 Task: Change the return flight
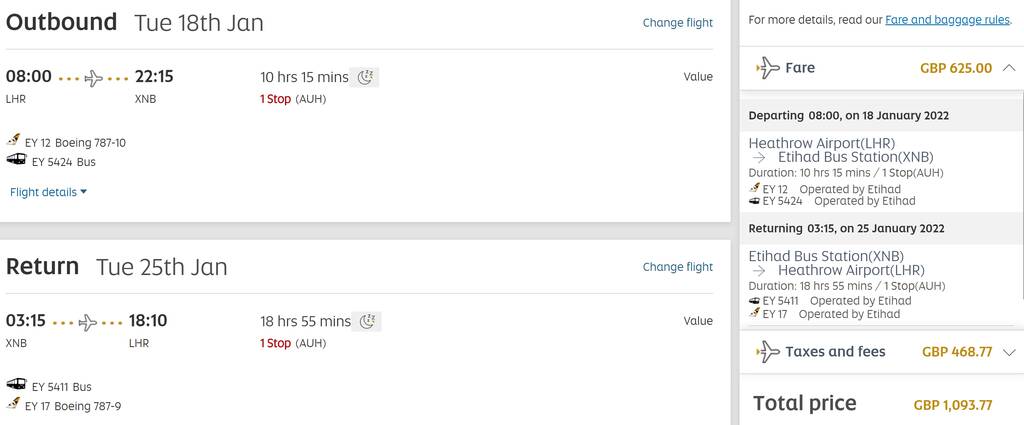677,267
